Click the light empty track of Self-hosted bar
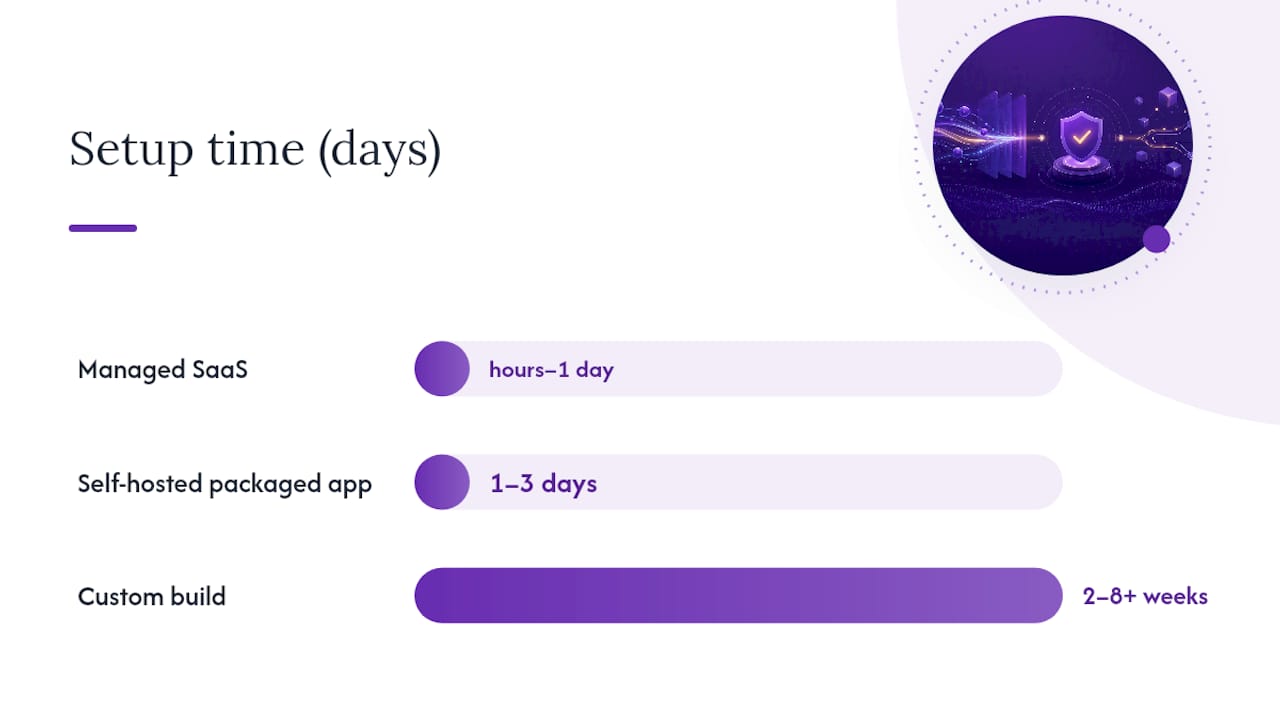 coord(766,482)
